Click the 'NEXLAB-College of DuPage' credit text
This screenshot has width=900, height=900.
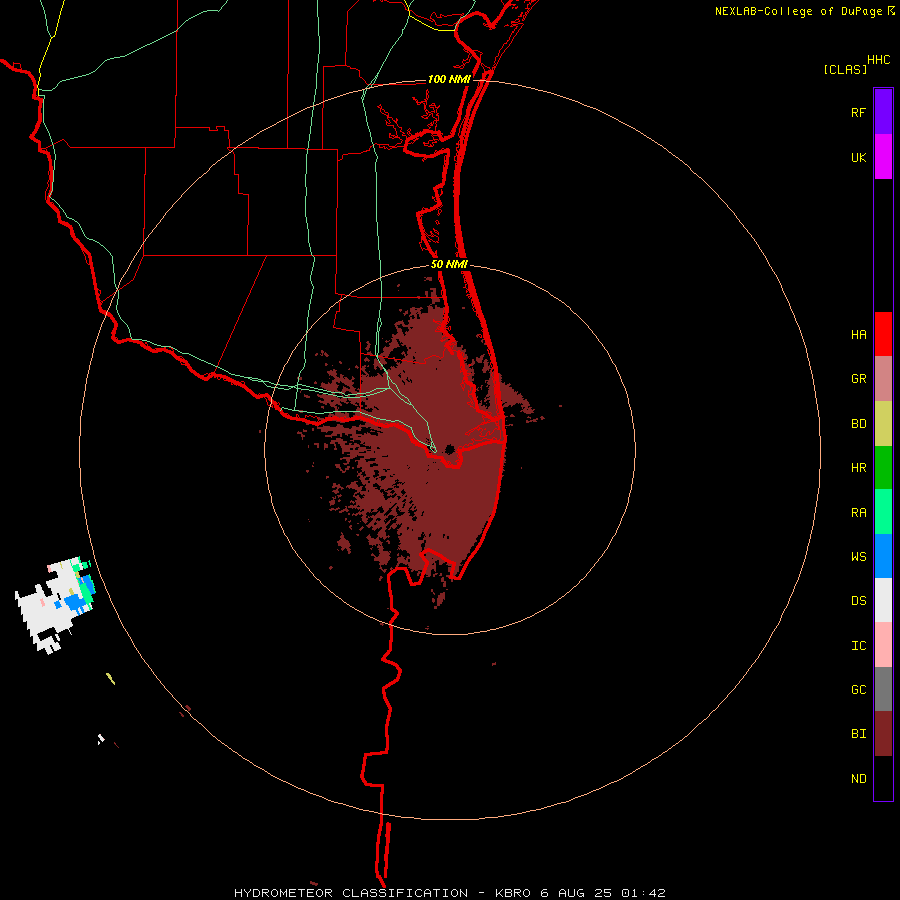[x=798, y=11]
